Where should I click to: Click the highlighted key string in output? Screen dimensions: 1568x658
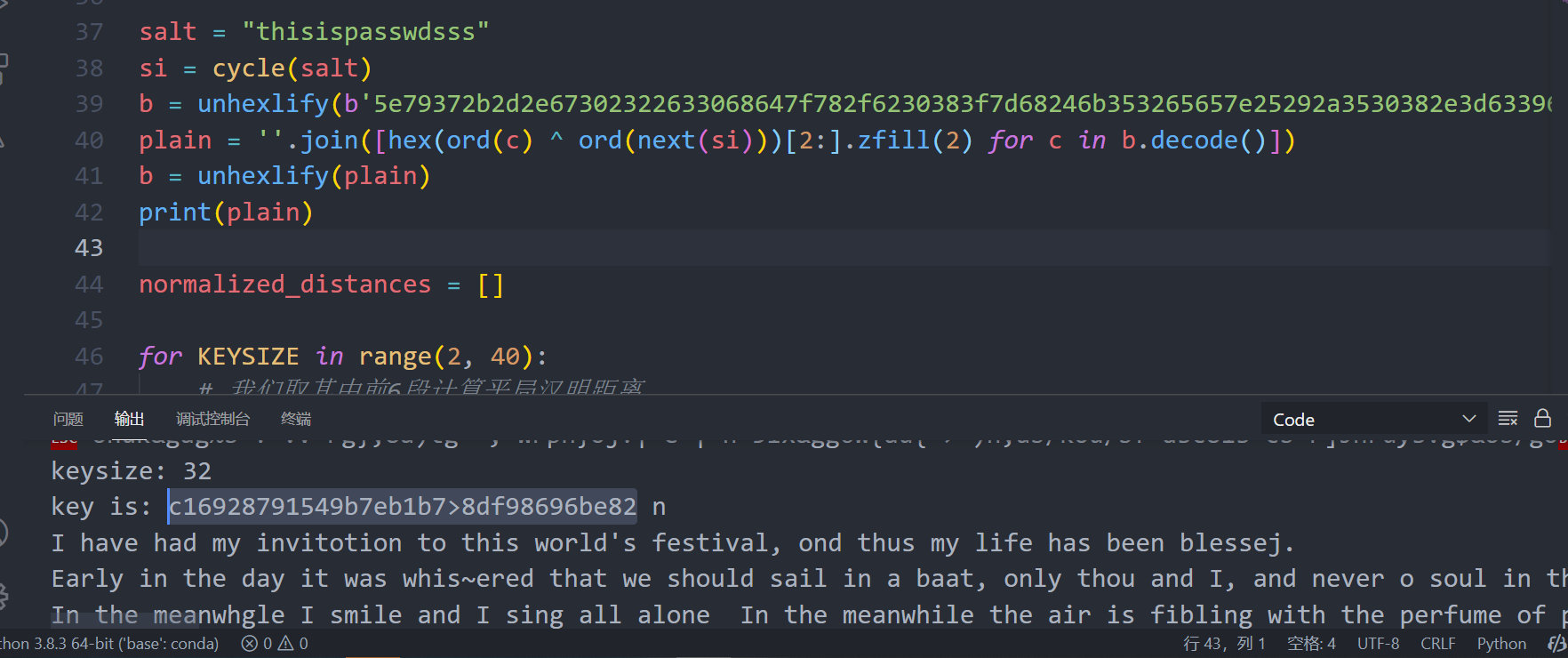click(403, 507)
